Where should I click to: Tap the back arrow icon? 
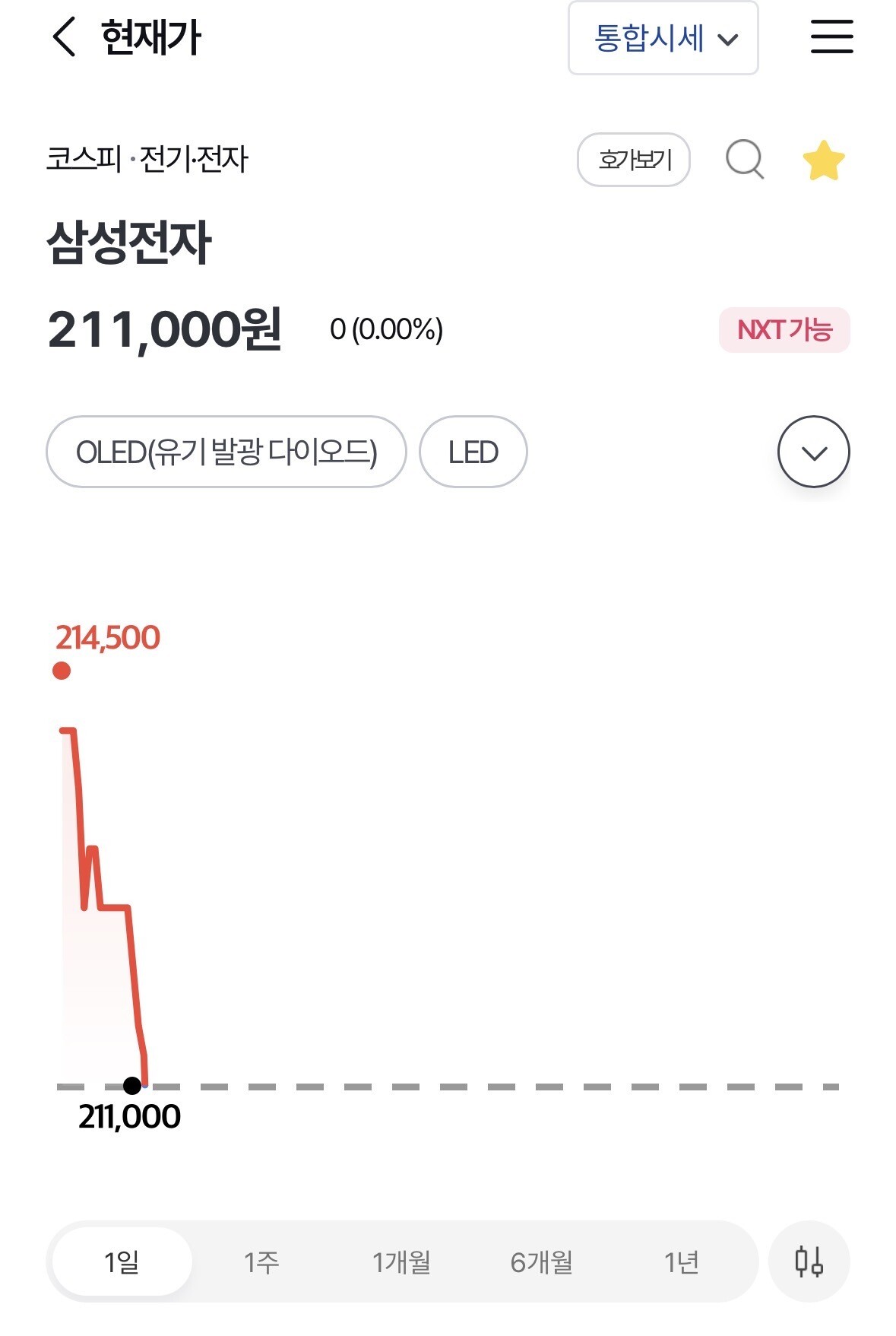pos(65,37)
